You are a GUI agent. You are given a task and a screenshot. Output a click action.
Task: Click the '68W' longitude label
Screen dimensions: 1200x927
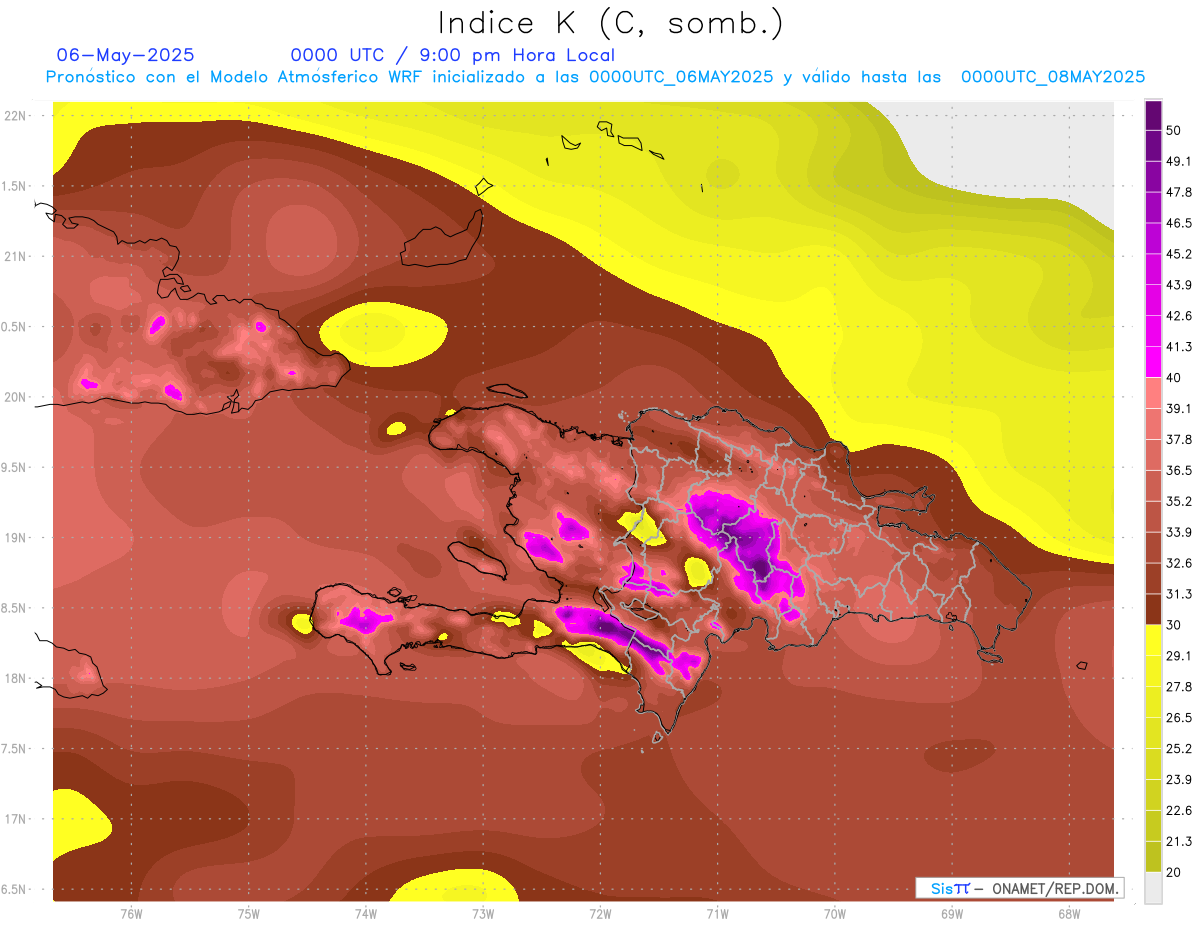[x=1069, y=914]
